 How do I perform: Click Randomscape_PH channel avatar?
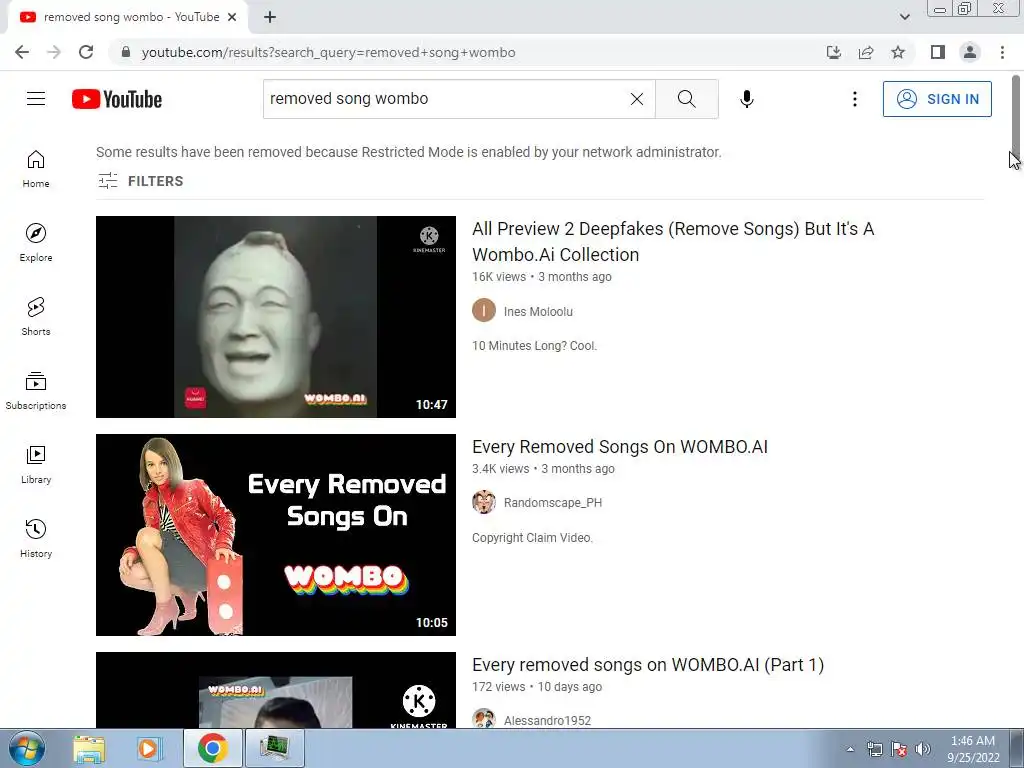(484, 502)
